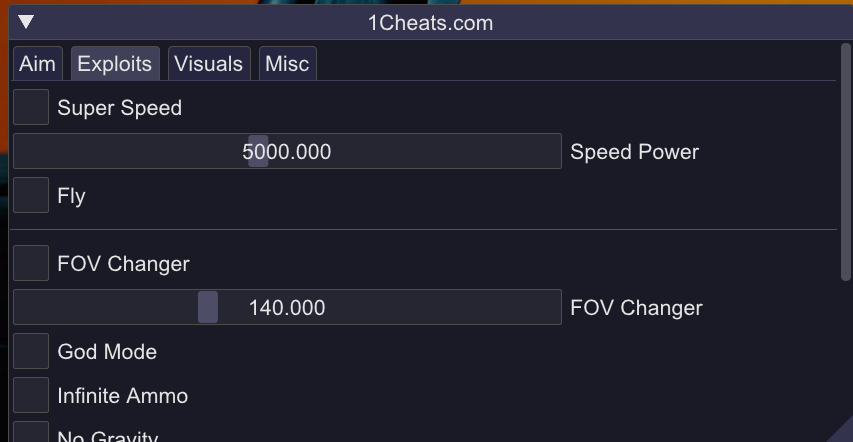Check the Infinite Ammo box
This screenshot has width=853, height=442.
[31, 395]
